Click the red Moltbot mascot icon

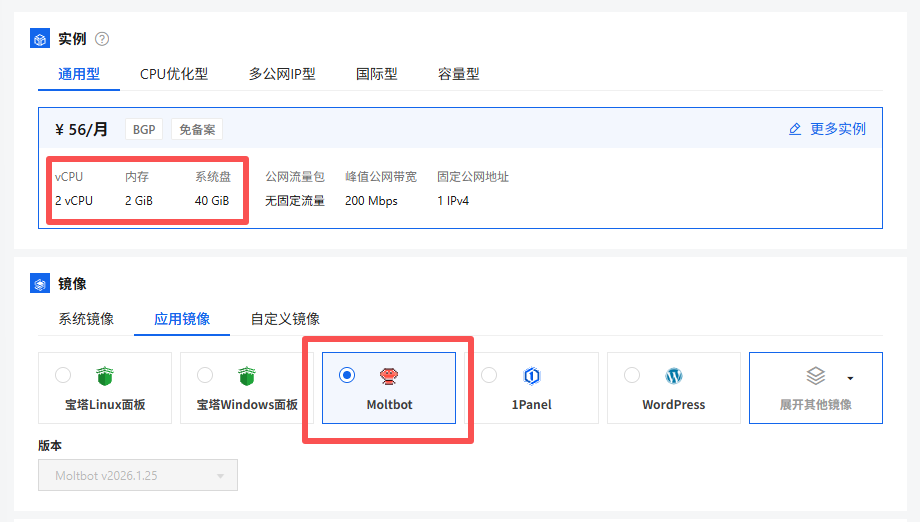coord(389,376)
